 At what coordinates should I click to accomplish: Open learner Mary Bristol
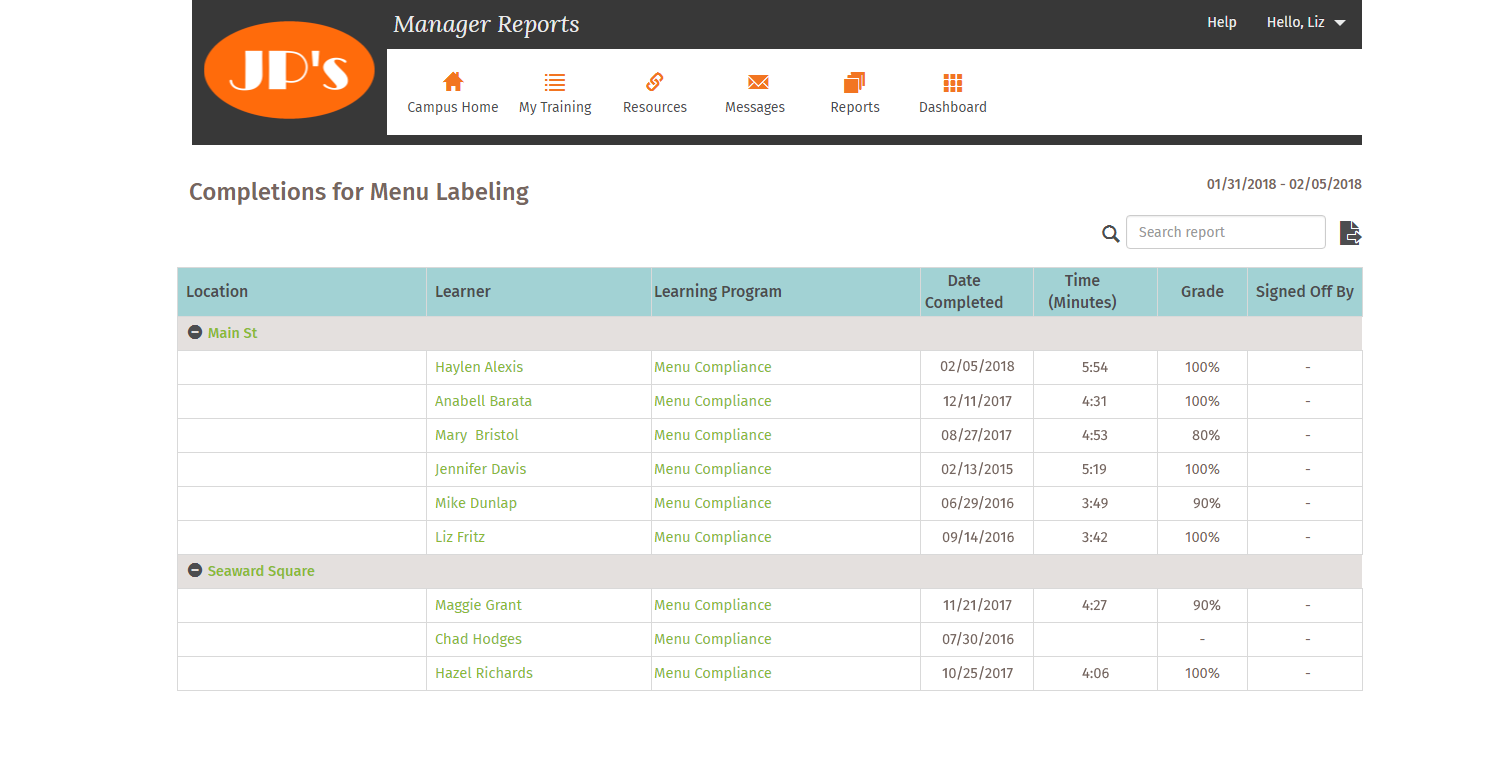click(x=477, y=435)
